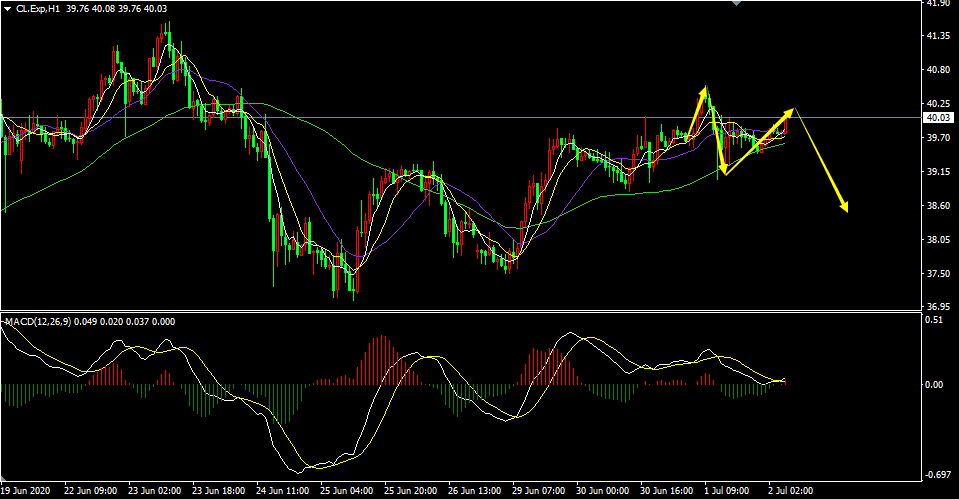Screen dimensions: 959x499
Task: Click the 38.60 price axis label
Action: click(938, 206)
